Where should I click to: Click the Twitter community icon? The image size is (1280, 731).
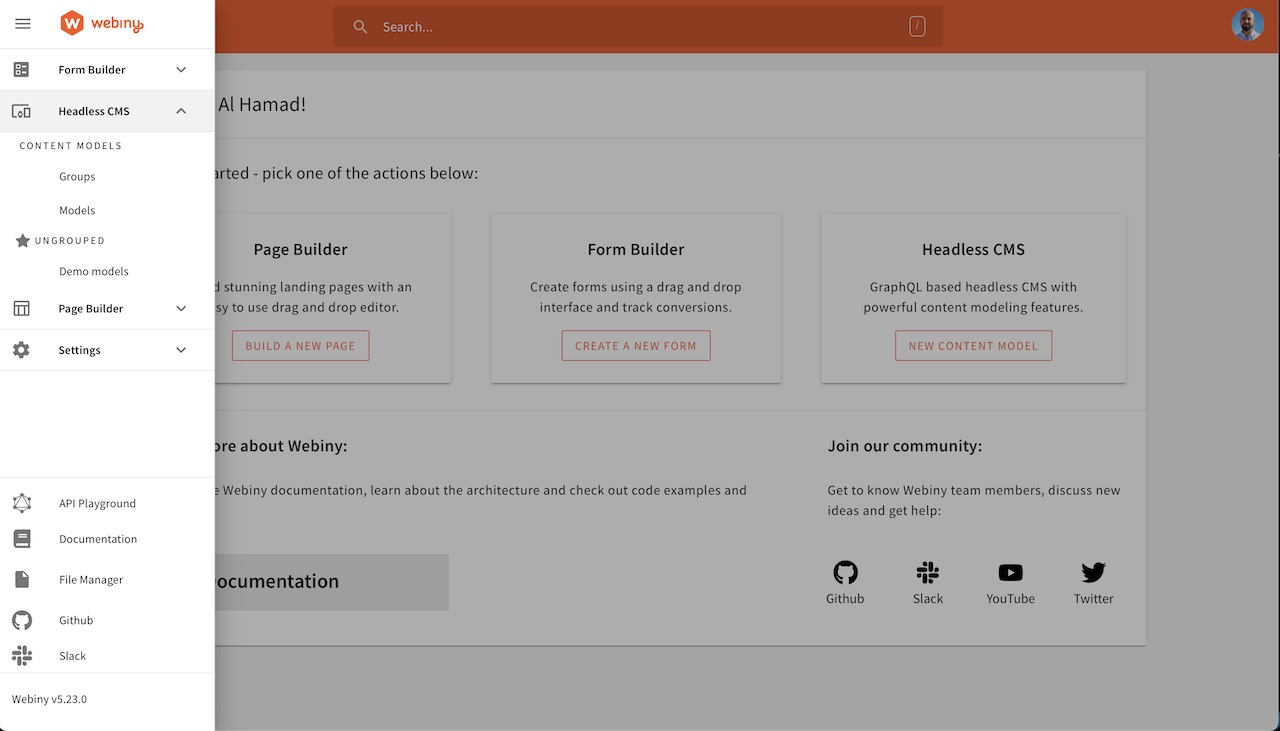click(1092, 571)
